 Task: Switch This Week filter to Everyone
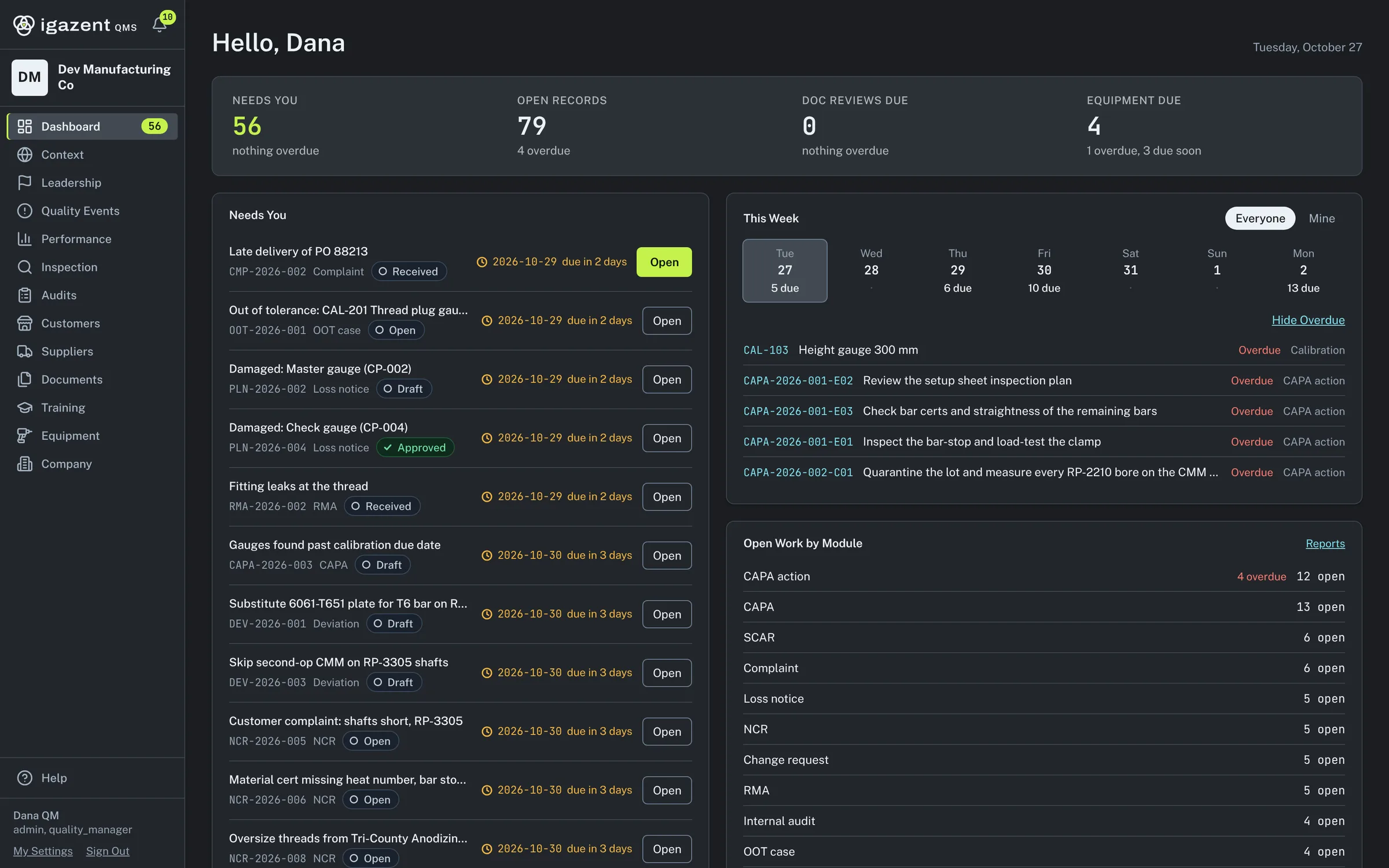(1260, 218)
